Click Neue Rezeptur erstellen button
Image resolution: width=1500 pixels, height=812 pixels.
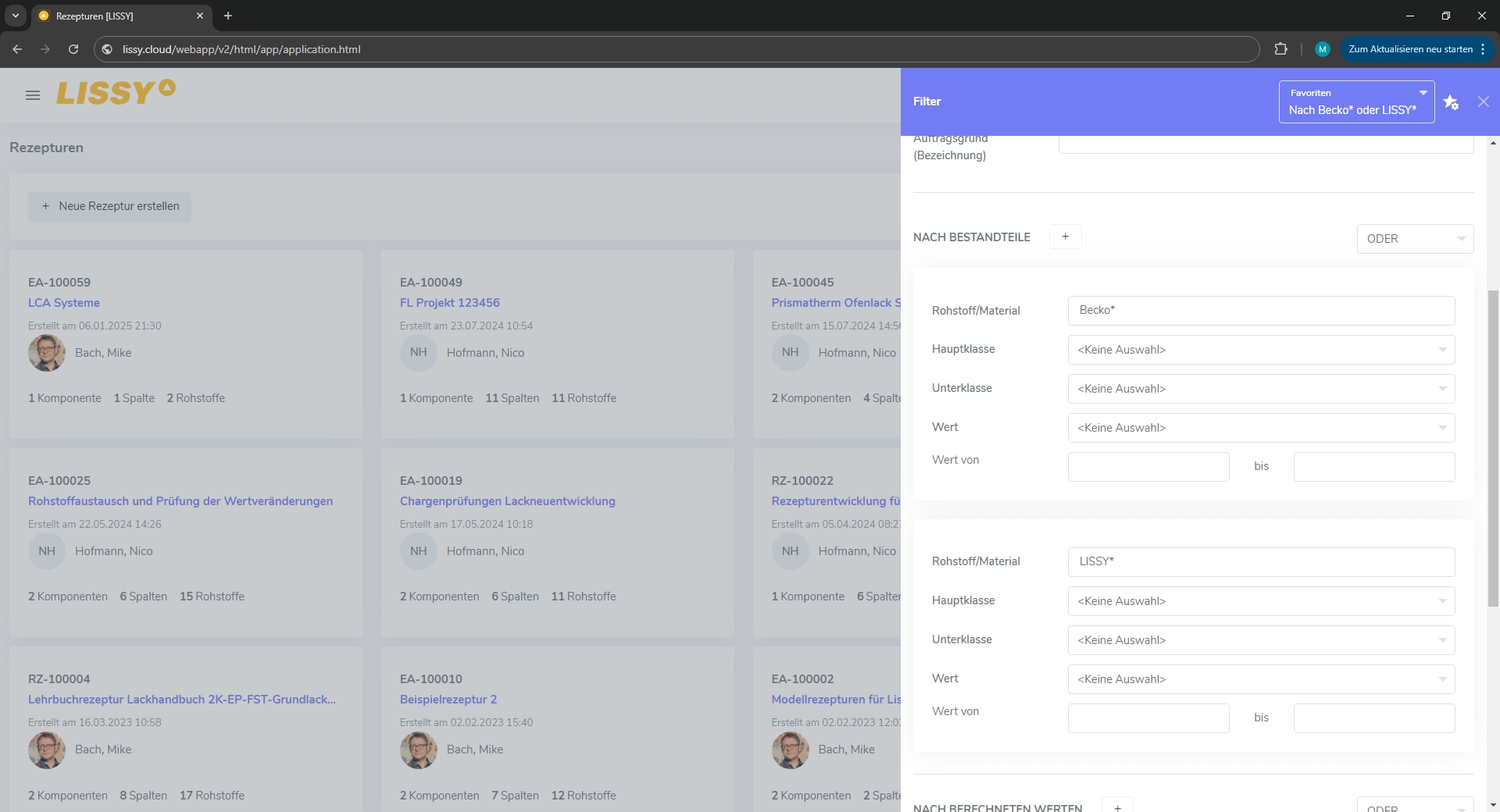pos(109,206)
